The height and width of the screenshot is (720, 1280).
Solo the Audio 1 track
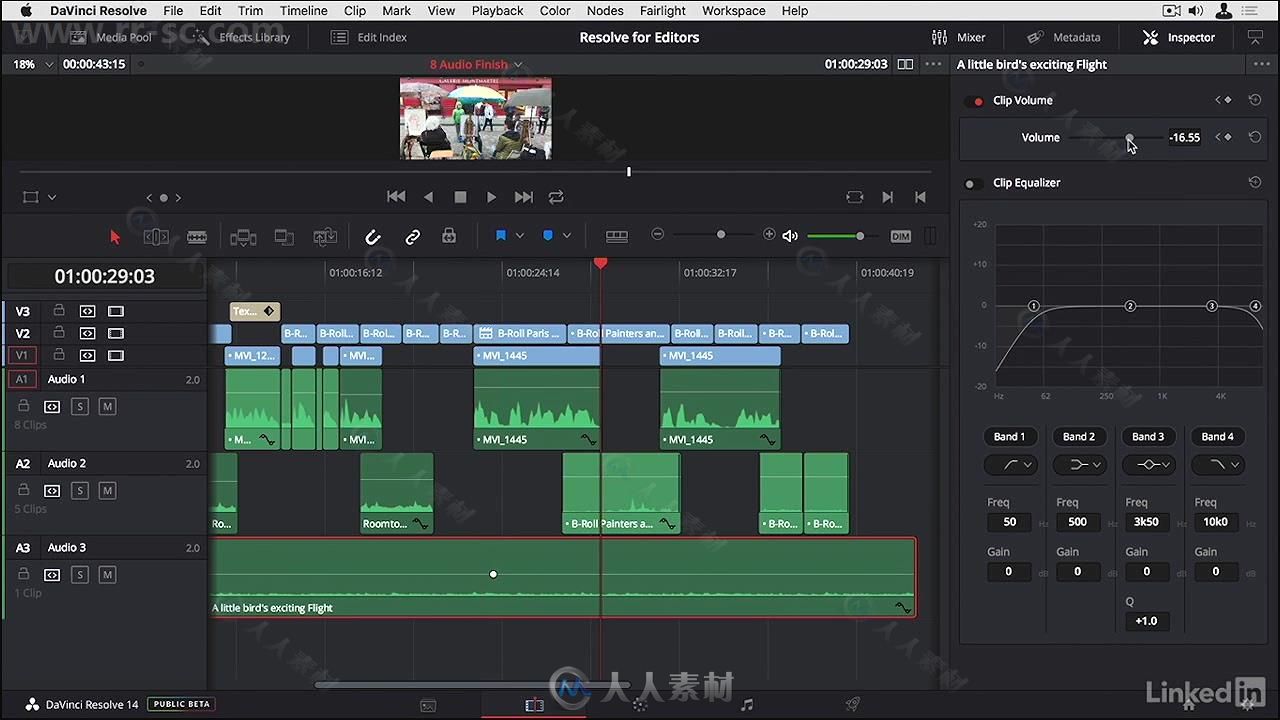[80, 406]
